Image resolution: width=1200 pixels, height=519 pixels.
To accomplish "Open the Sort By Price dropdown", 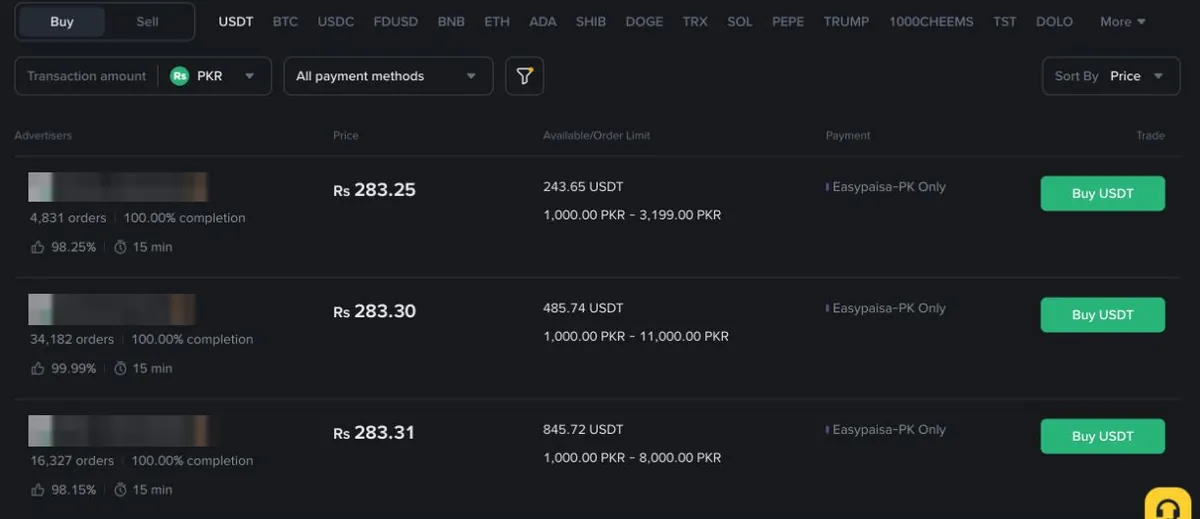I will tap(1110, 76).
